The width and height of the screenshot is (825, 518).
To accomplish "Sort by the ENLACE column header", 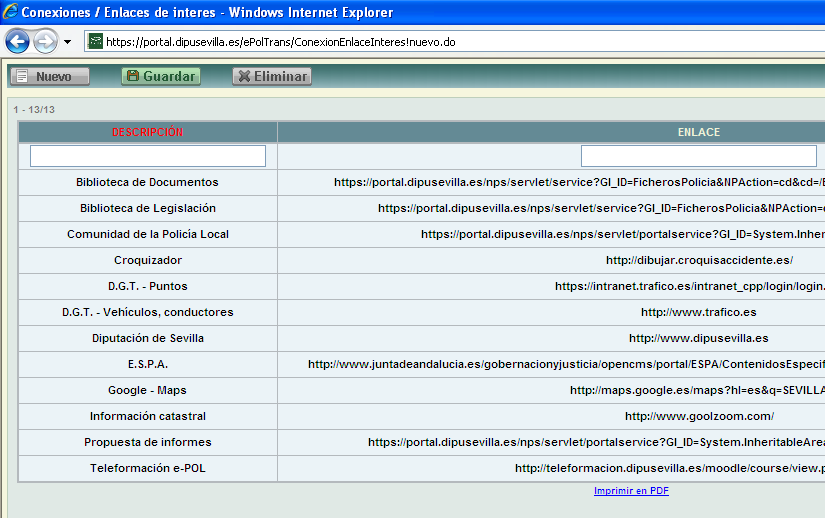I will pyautogui.click(x=698, y=132).
